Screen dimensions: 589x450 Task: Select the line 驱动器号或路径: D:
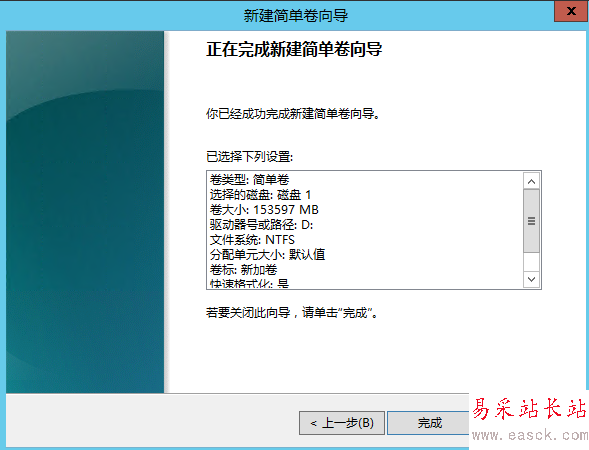[261, 225]
